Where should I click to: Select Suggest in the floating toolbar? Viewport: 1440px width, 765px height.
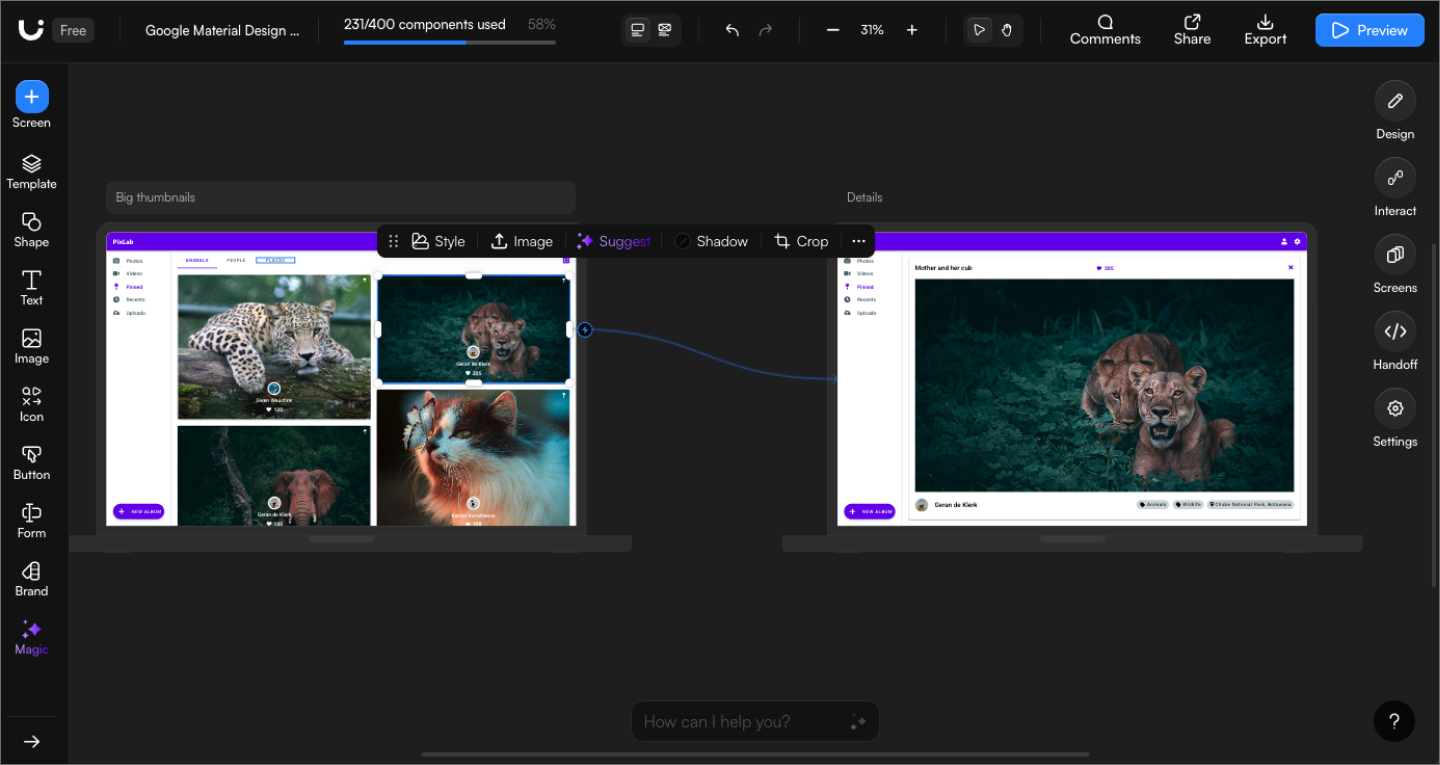[613, 240]
